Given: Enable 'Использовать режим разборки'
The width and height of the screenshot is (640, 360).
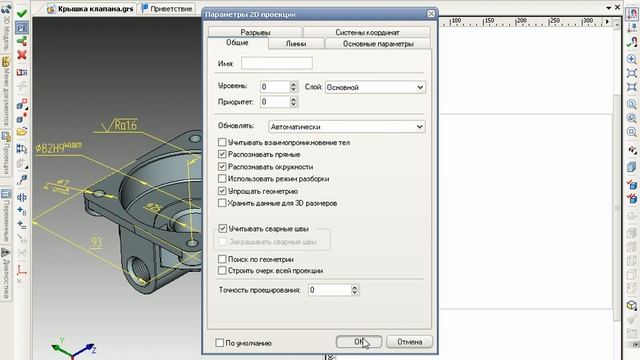Looking at the screenshot, I should coord(222,179).
